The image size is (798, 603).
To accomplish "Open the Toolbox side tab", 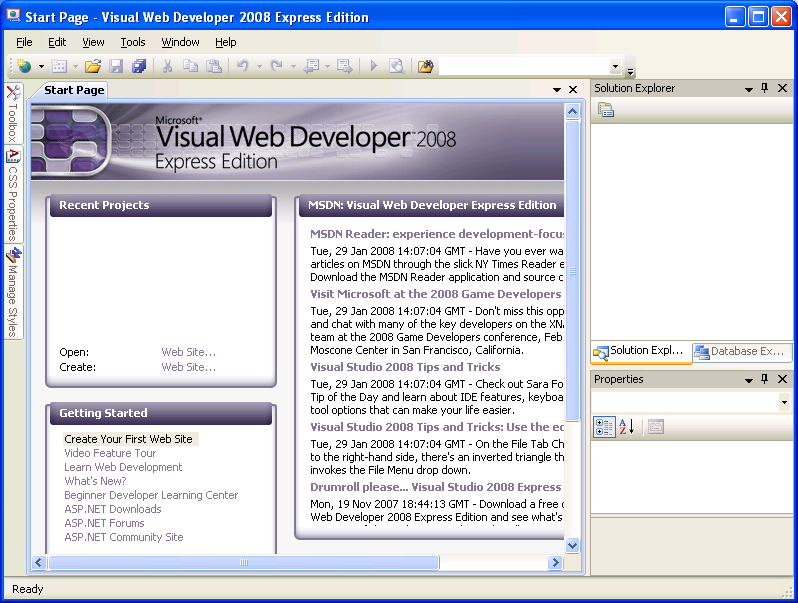I will click(x=13, y=114).
